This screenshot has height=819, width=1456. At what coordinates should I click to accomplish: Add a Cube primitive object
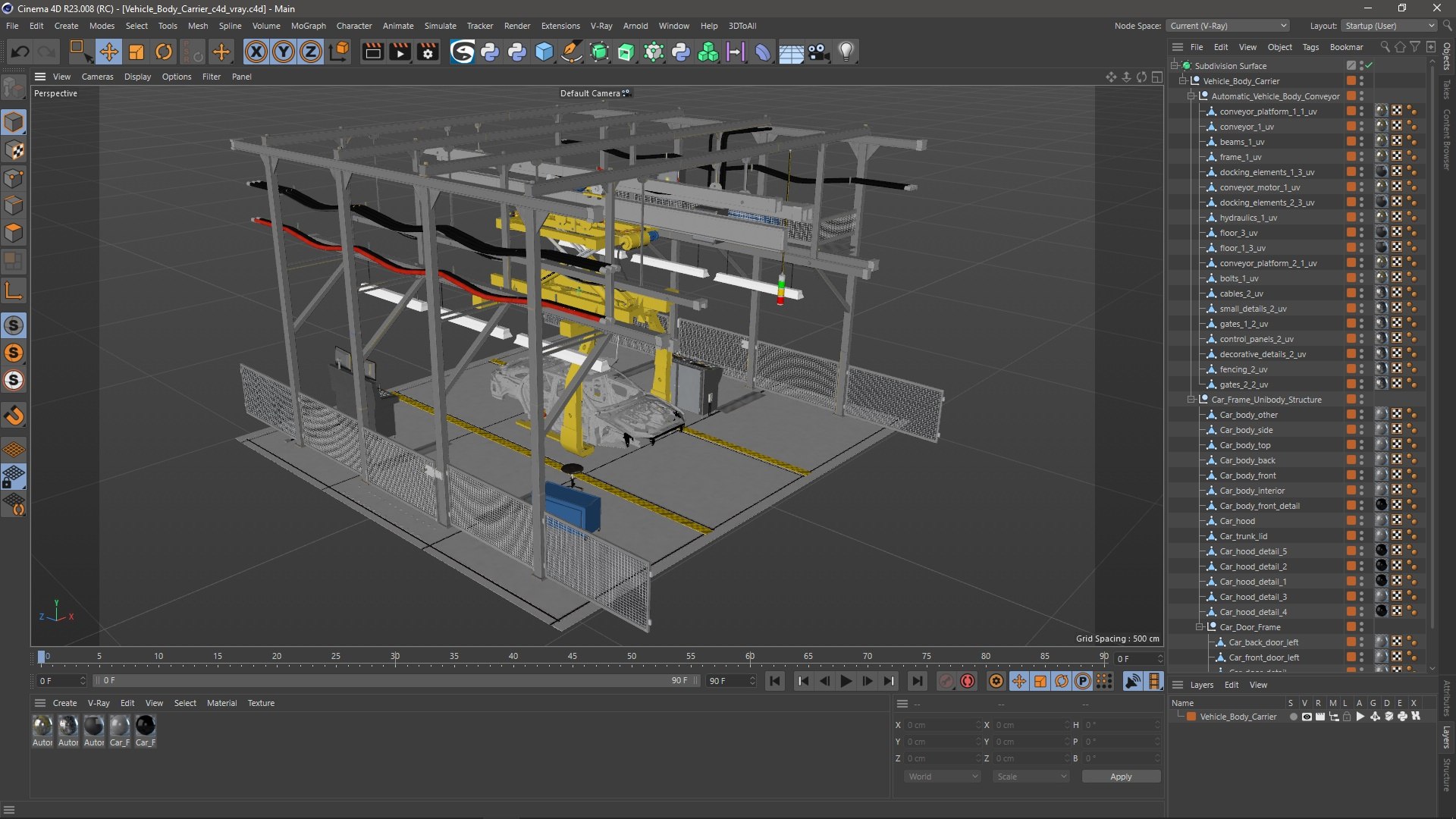point(544,52)
